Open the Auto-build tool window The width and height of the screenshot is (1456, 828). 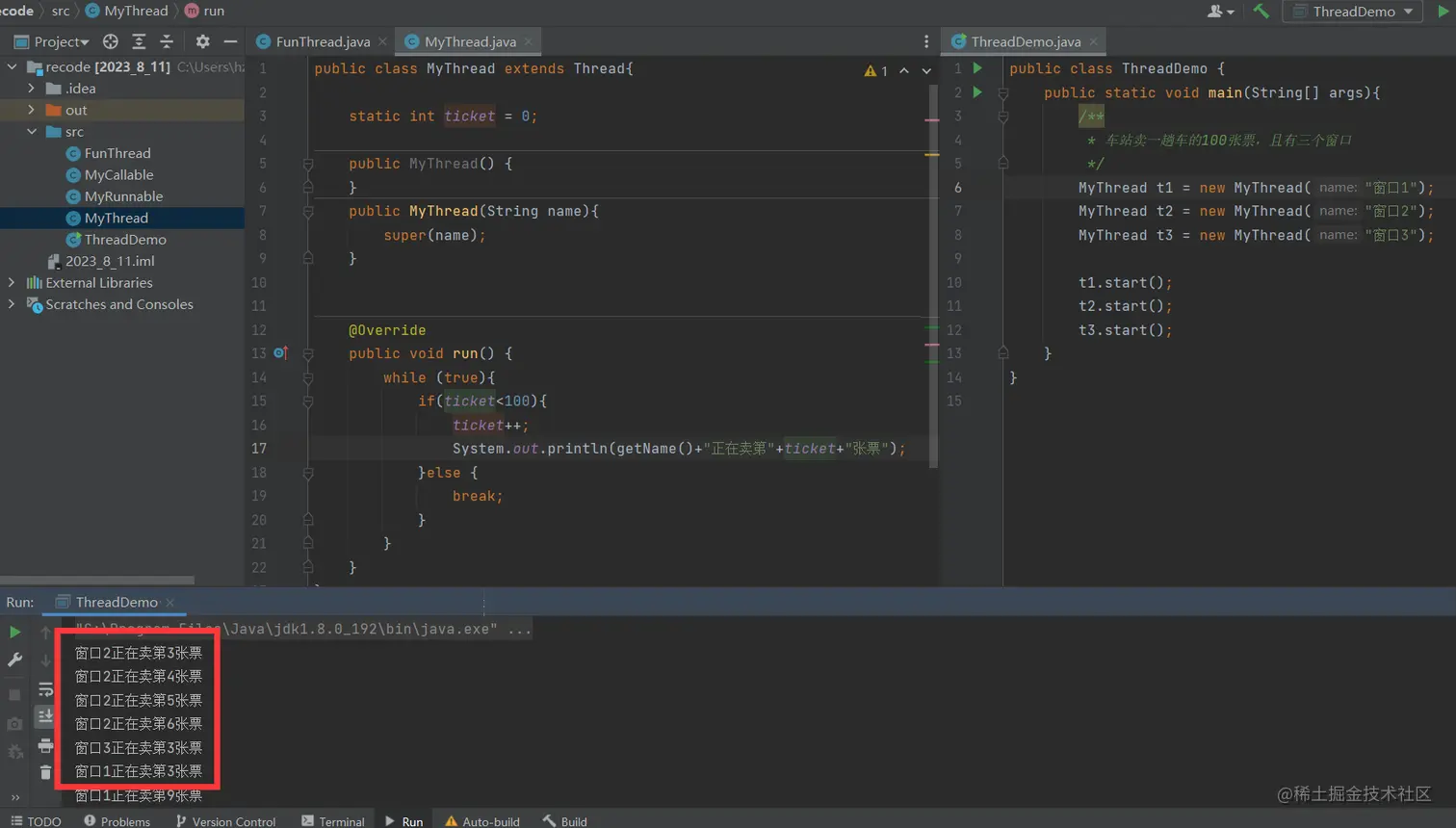[481, 821]
